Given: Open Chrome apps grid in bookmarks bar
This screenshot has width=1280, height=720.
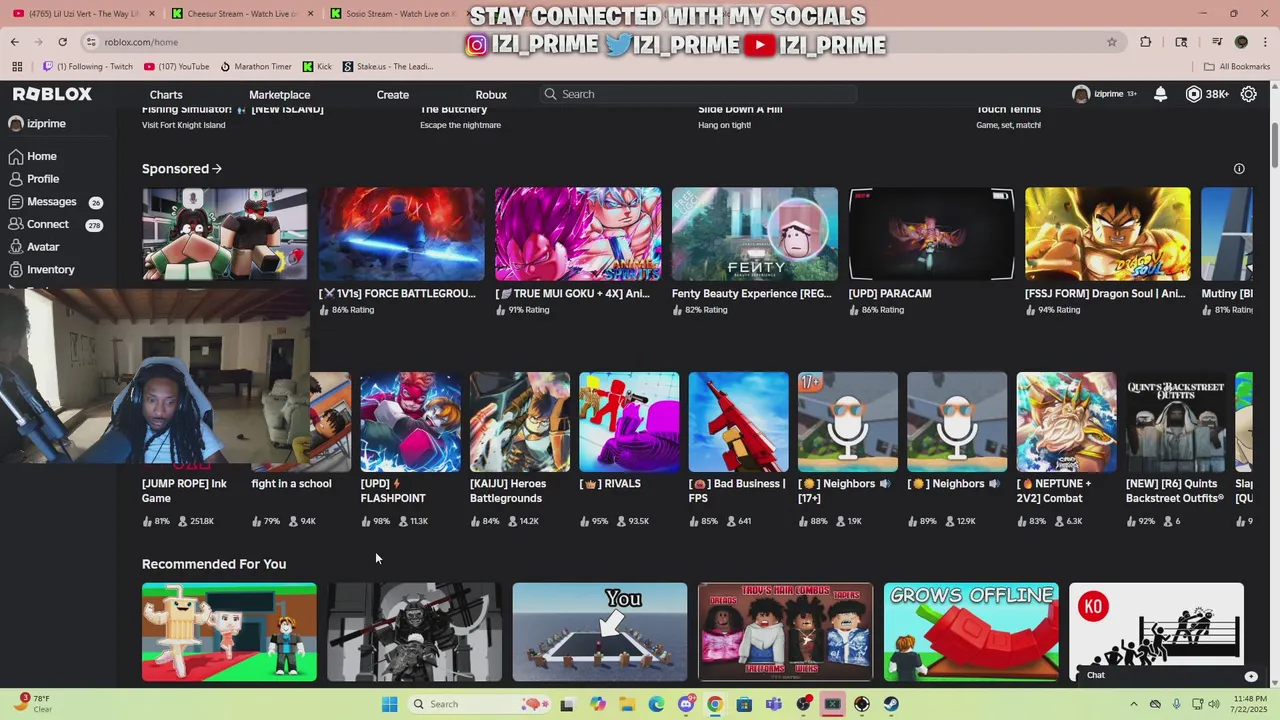Looking at the screenshot, I should point(17,67).
